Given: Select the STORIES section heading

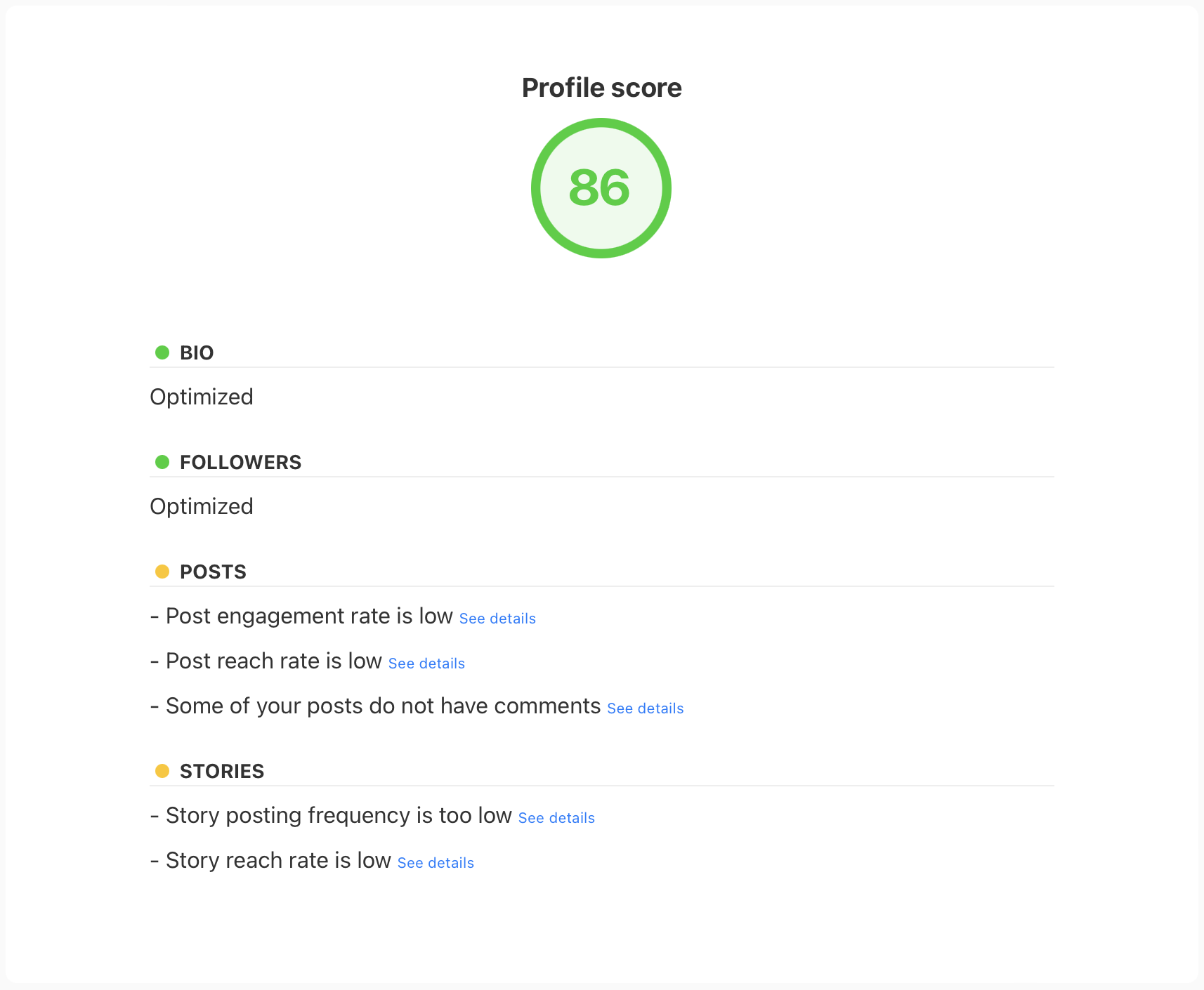Looking at the screenshot, I should [x=222, y=771].
